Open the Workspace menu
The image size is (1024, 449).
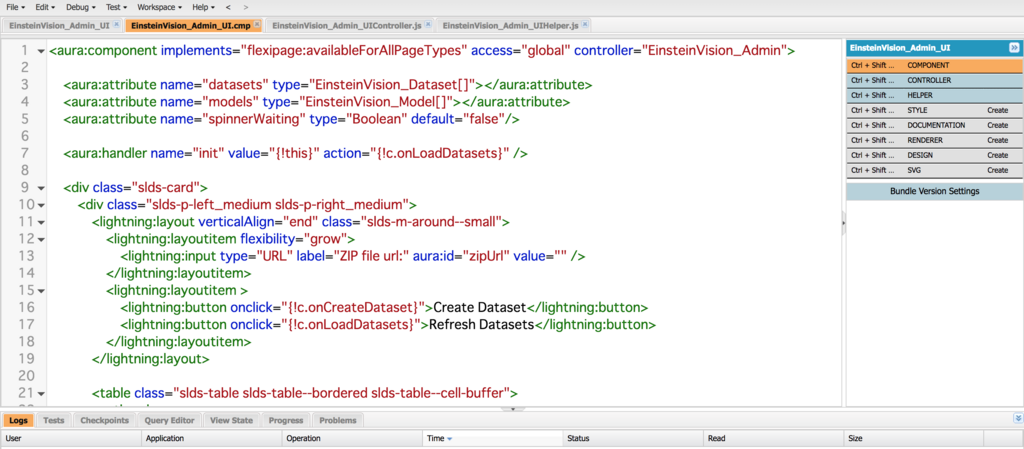[x=160, y=7]
